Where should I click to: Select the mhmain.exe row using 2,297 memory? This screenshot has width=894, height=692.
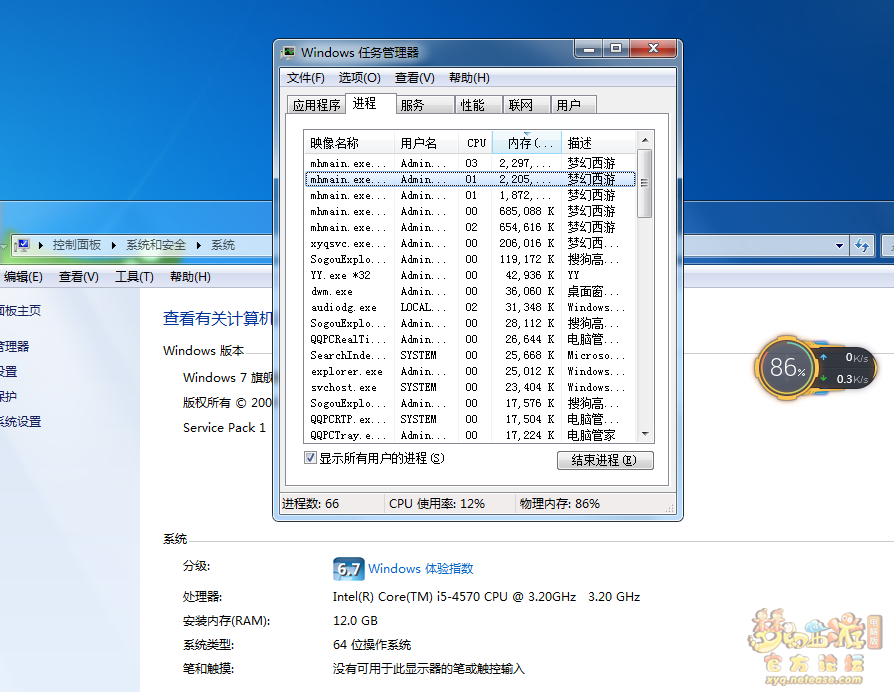[x=470, y=164]
